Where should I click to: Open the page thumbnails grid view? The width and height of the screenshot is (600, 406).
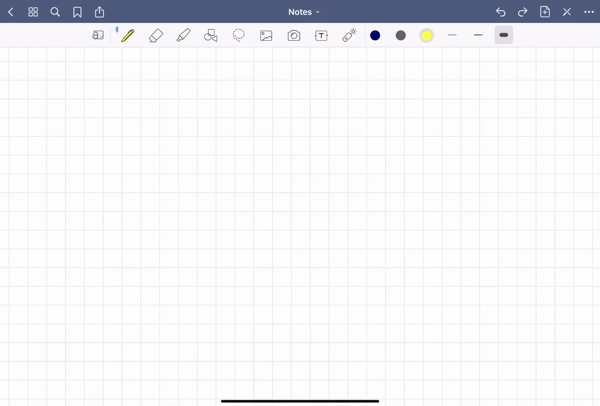point(33,12)
